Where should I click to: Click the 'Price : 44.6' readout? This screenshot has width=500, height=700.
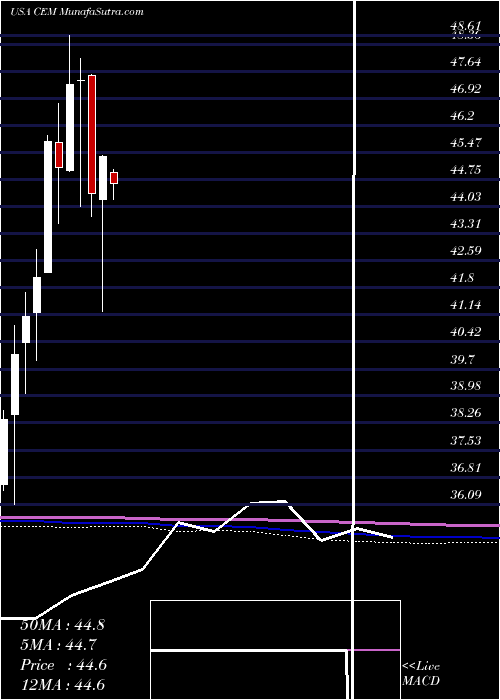coord(63,665)
